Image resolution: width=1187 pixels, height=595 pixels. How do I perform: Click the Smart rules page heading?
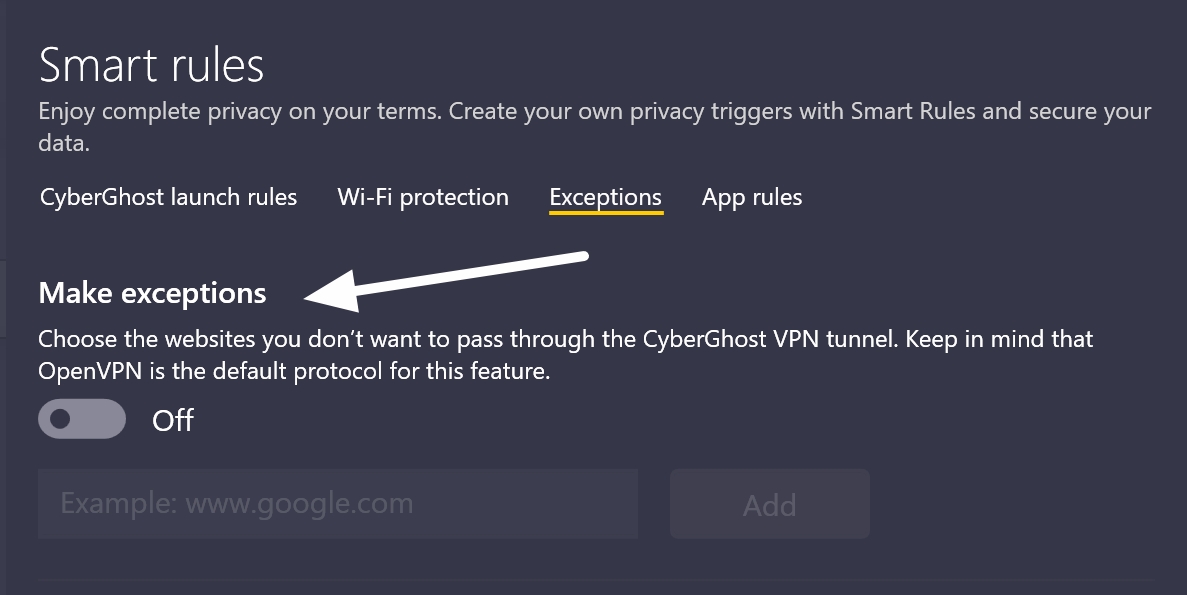(151, 66)
